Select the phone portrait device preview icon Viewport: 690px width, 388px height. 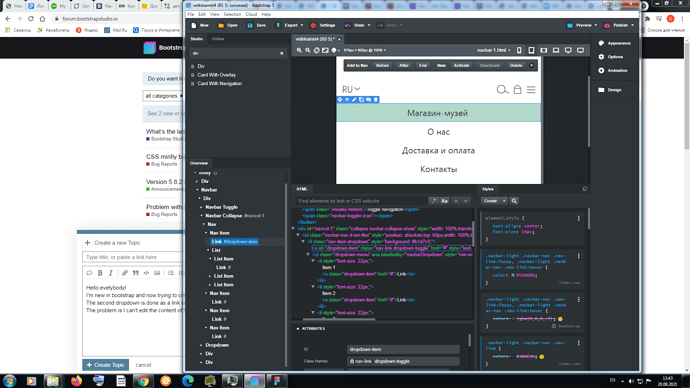pos(519,50)
